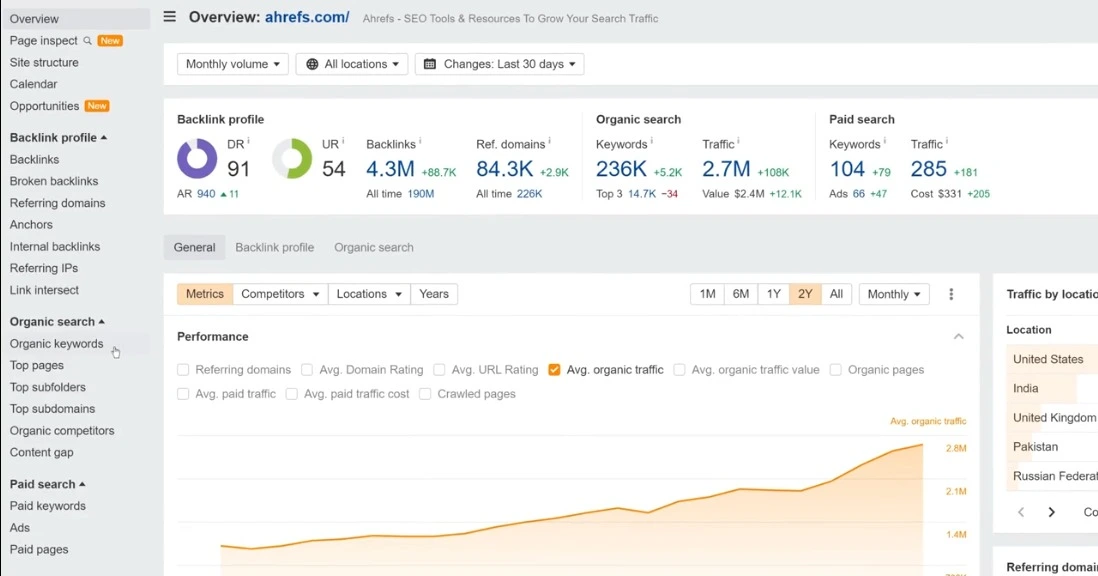This screenshot has width=1098, height=576.
Task: Switch to Organic search tab
Action: click(374, 247)
